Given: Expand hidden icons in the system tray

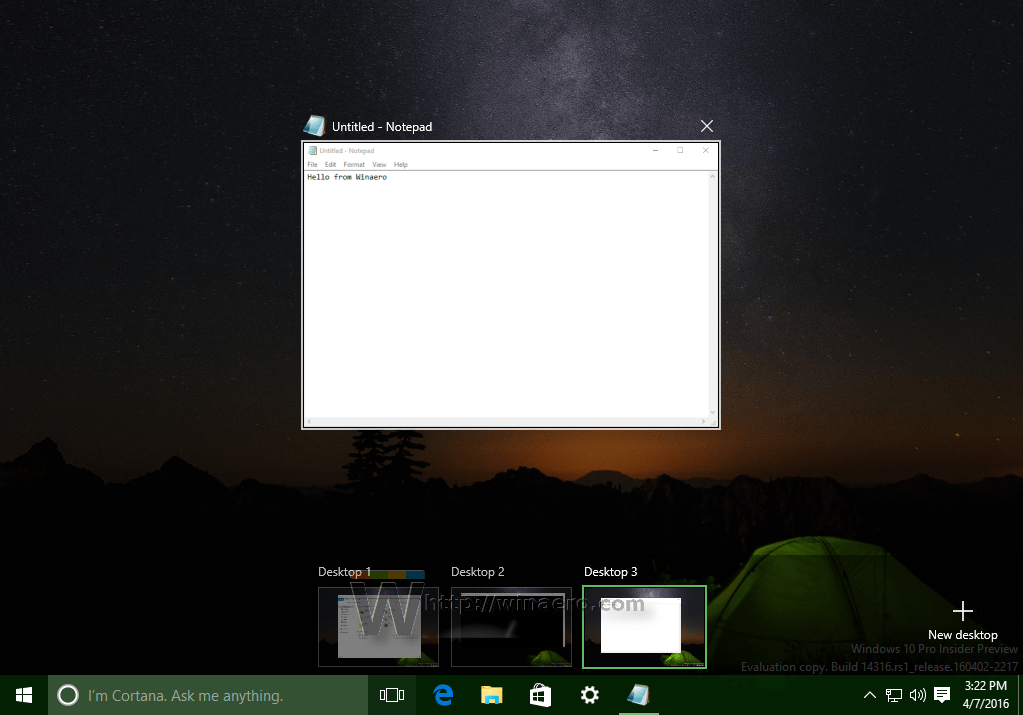Looking at the screenshot, I should pos(869,694).
